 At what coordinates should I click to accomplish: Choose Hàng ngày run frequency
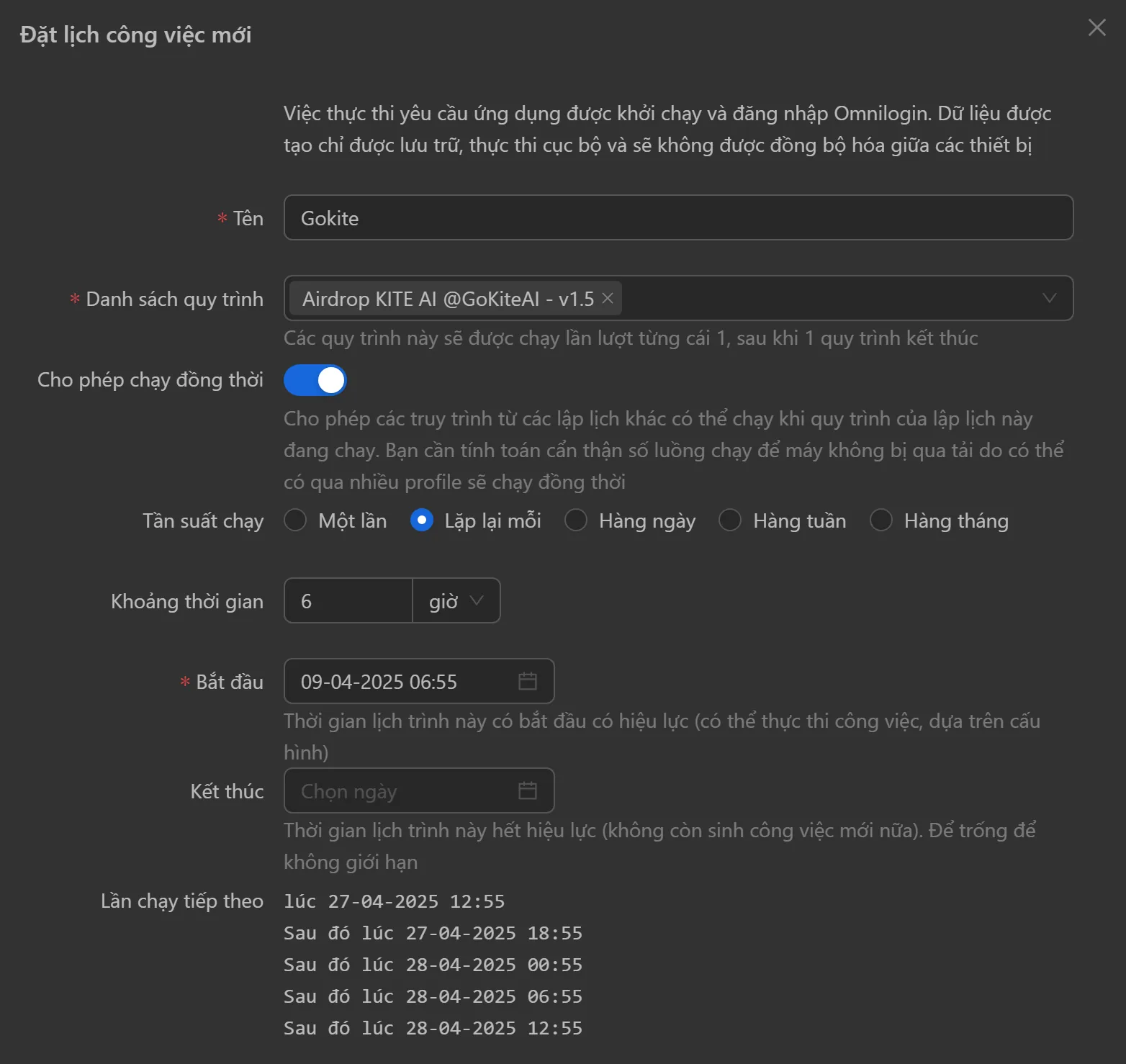576,520
